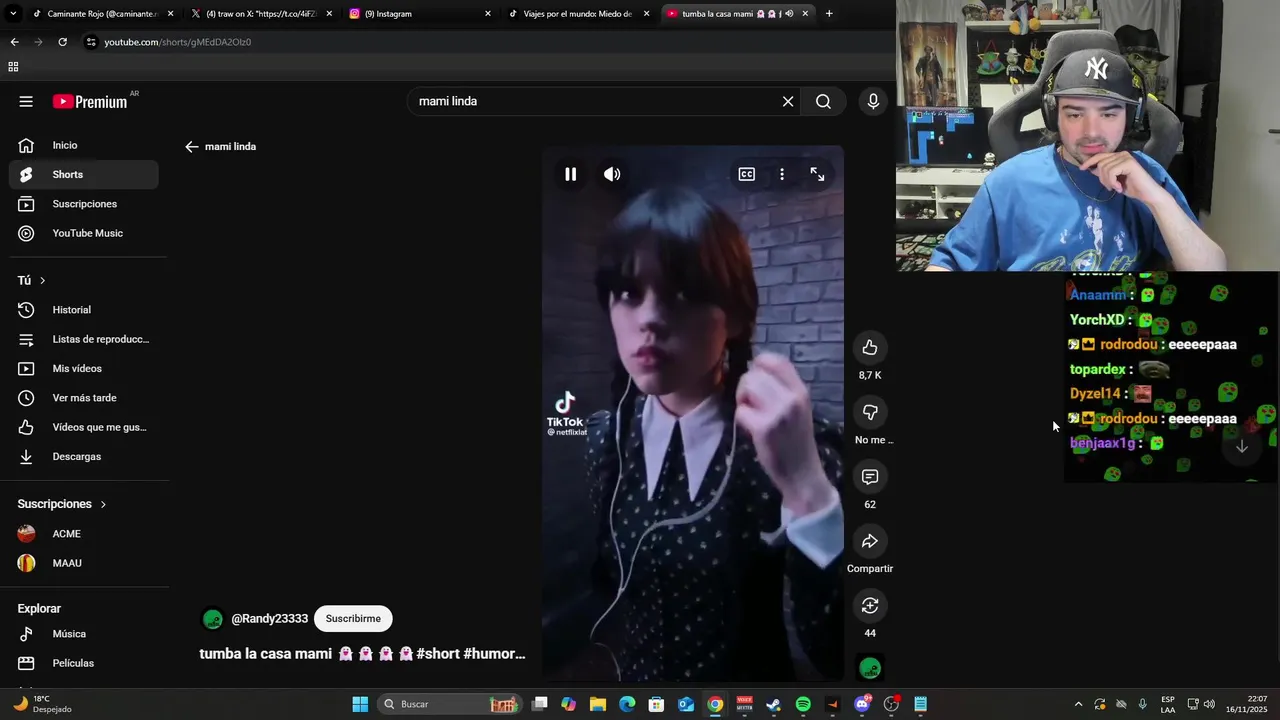Open the @Randy23333 channel name
The image size is (1280, 720).
pos(270,619)
